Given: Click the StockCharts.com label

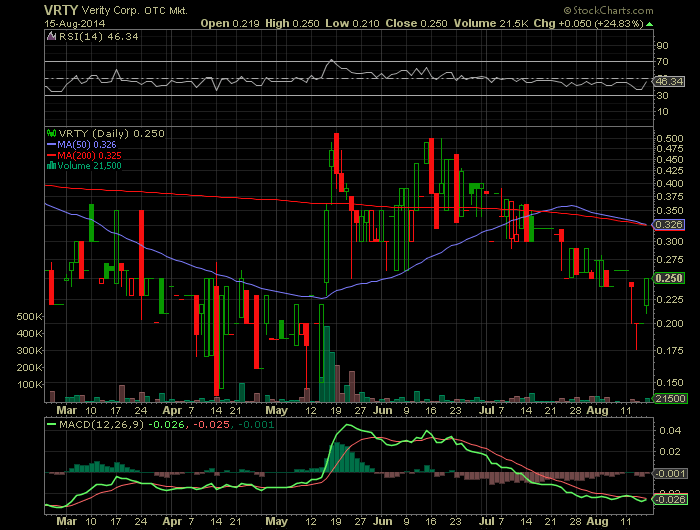Looking at the screenshot, I should pos(608,10).
